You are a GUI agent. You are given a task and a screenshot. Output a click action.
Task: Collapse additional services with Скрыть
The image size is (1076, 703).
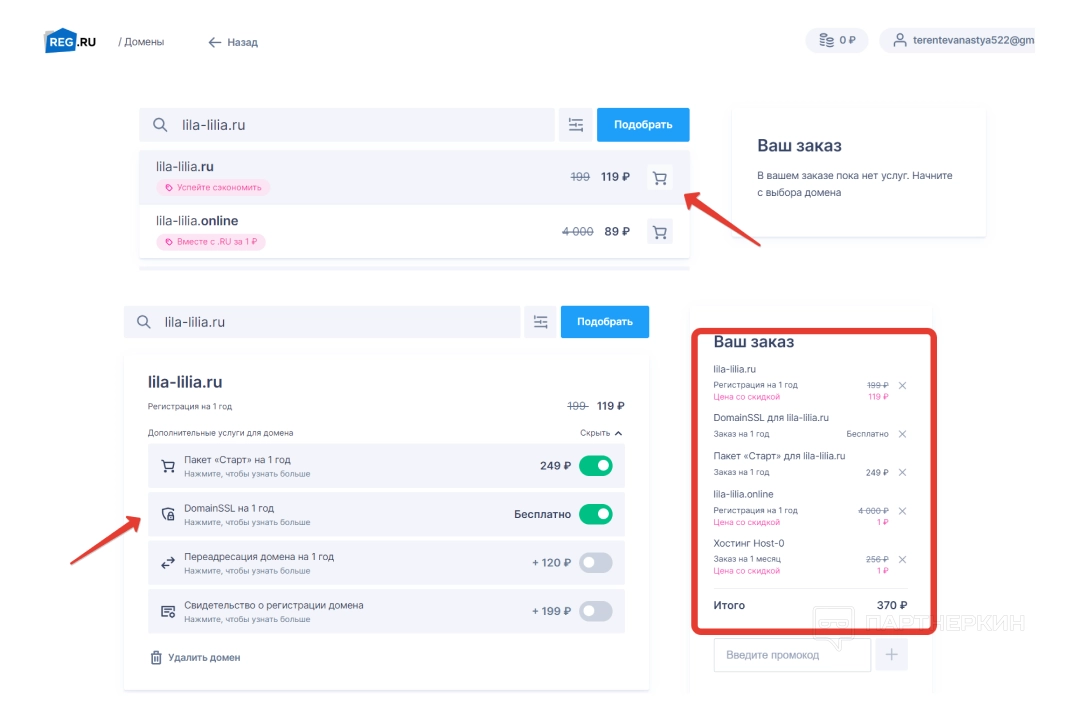[602, 433]
